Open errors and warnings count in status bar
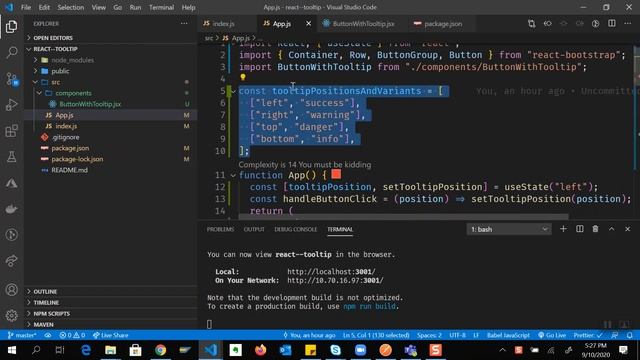The height and width of the screenshot is (360, 640). coord(72,335)
